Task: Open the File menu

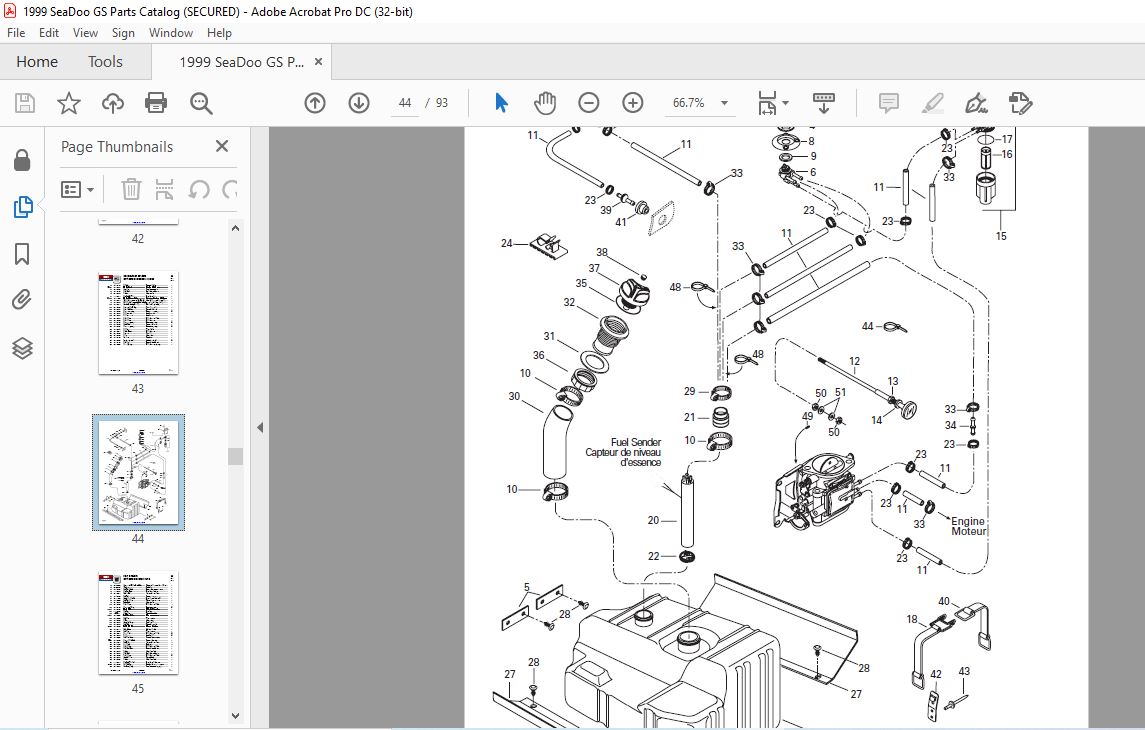Action: point(16,33)
